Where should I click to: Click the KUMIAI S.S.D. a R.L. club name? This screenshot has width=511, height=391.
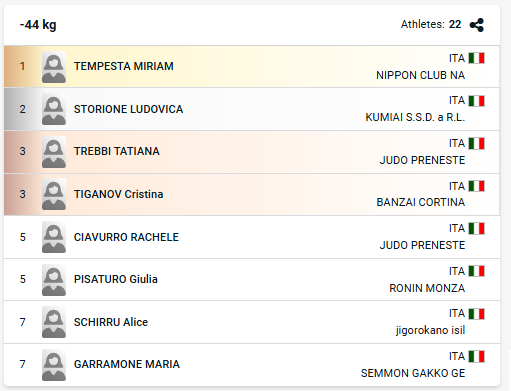click(x=415, y=117)
